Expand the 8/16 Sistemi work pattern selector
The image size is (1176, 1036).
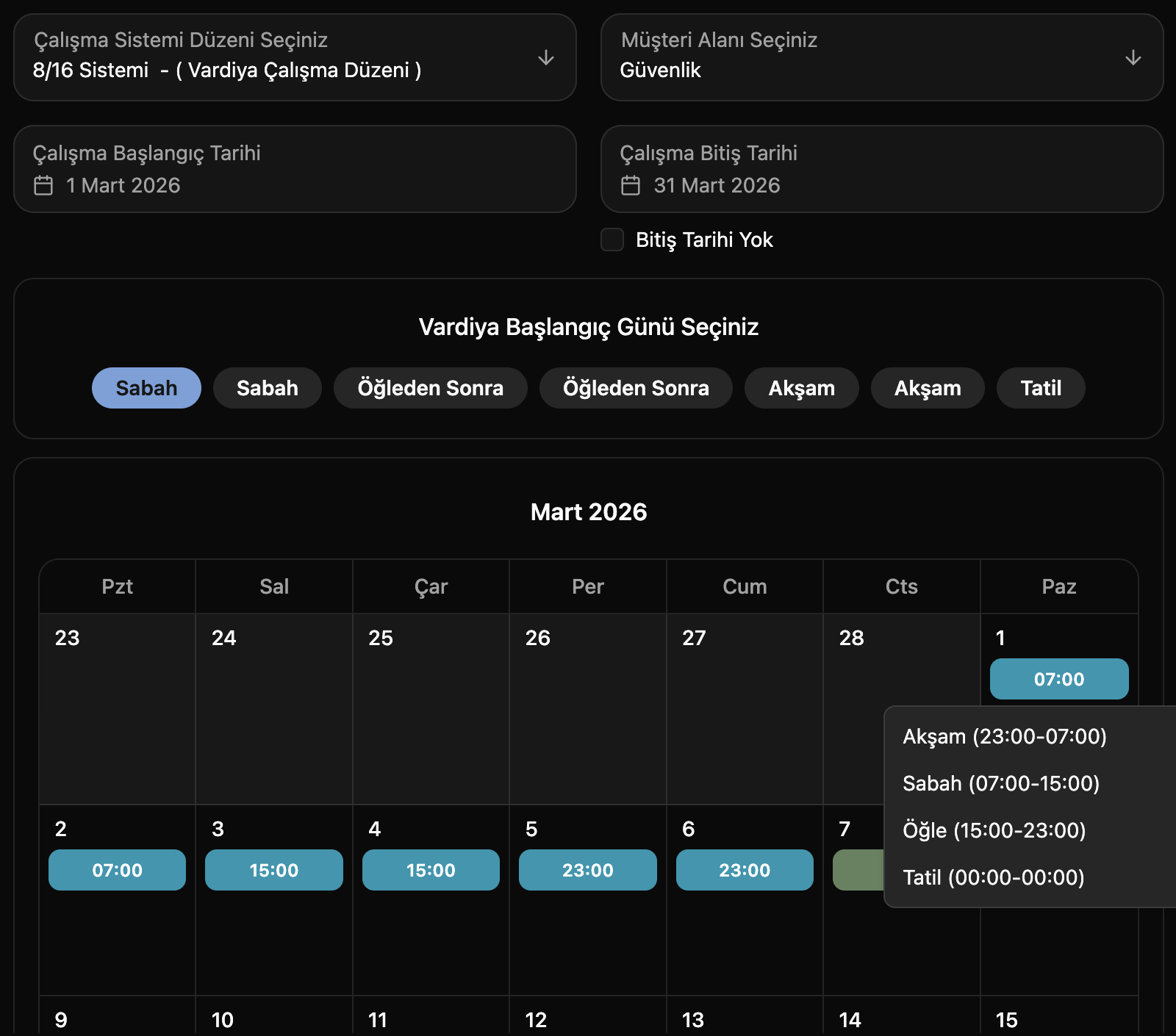[295, 57]
